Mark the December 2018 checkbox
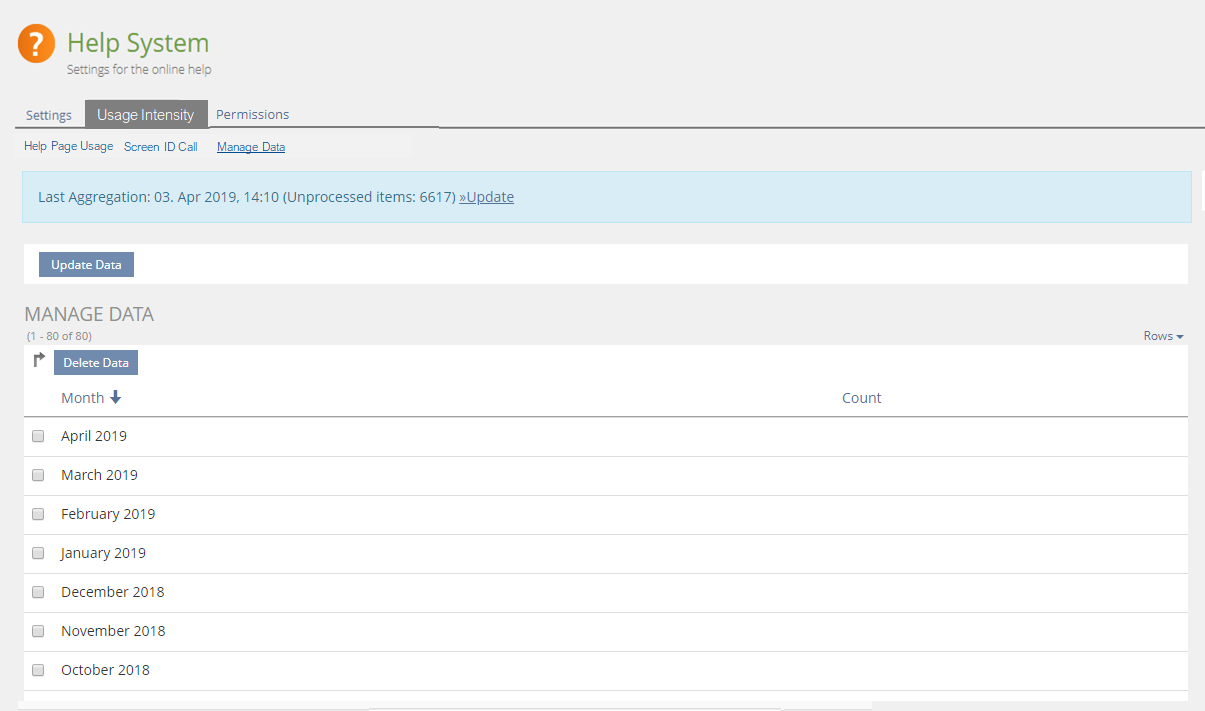The width and height of the screenshot is (1205, 711). click(x=38, y=592)
